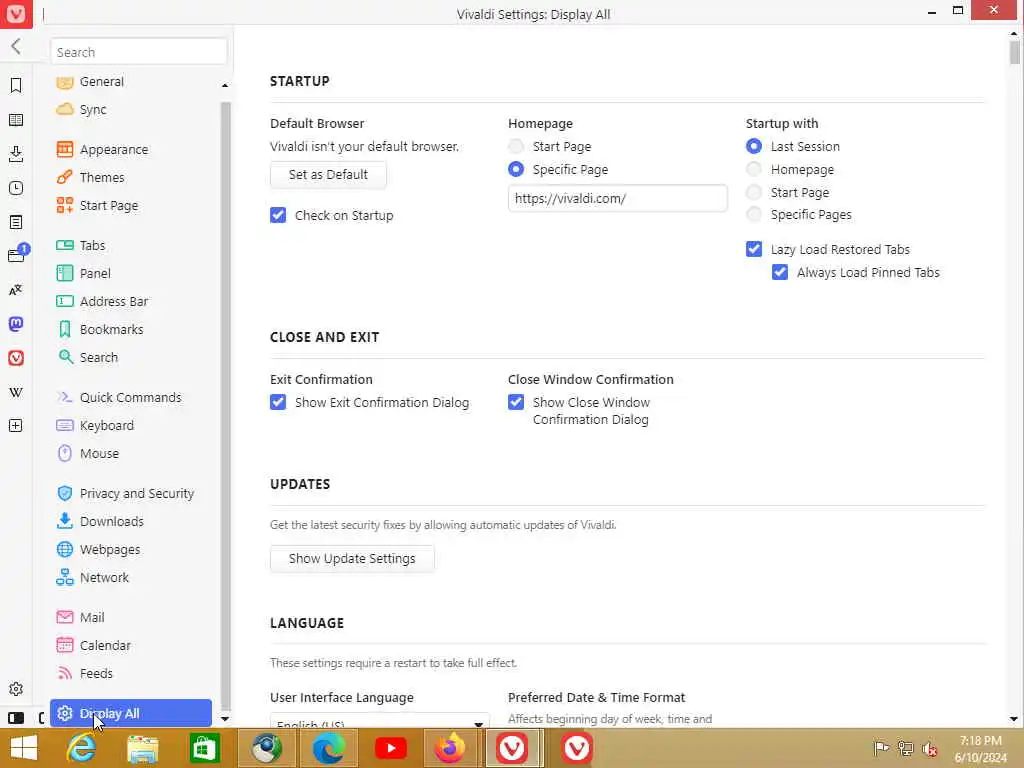Open the Mastodon web panel icon
This screenshot has width=1024, height=768.
pyautogui.click(x=16, y=324)
